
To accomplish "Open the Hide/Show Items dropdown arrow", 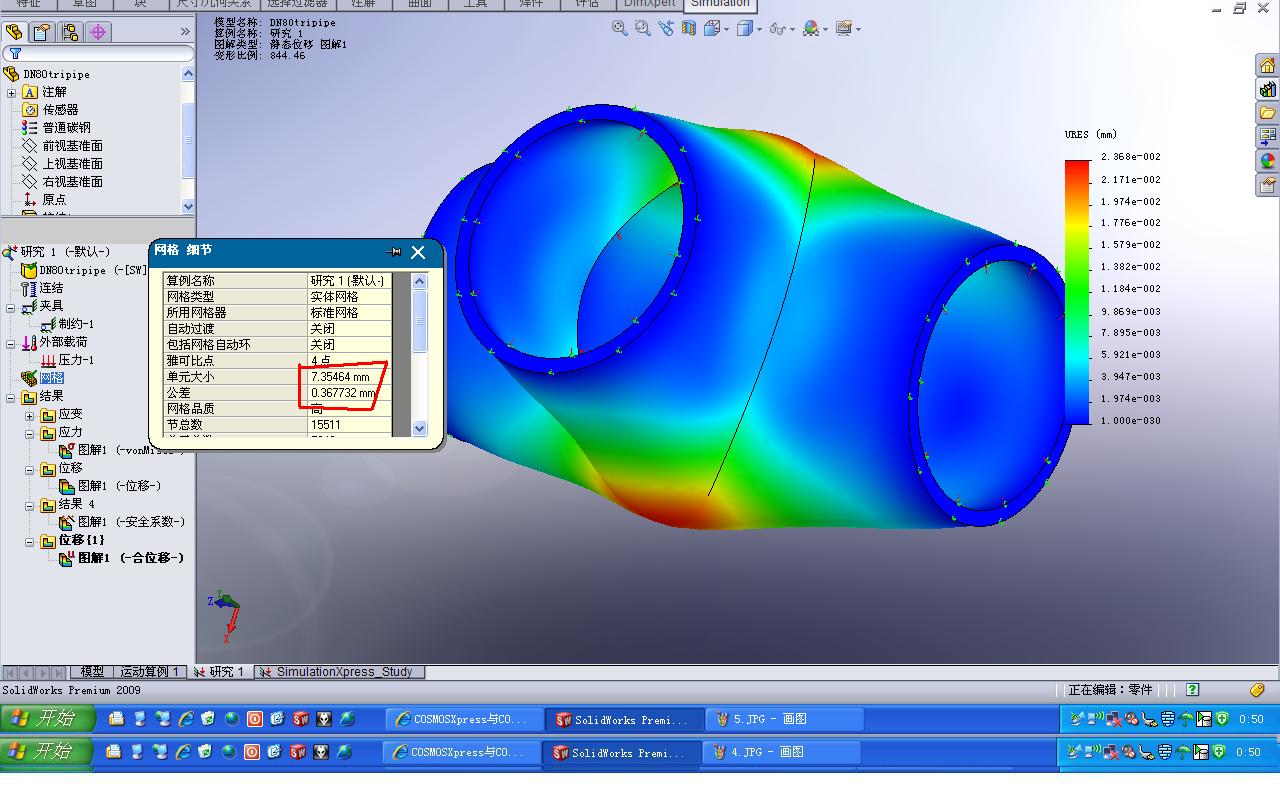I will 793,29.
